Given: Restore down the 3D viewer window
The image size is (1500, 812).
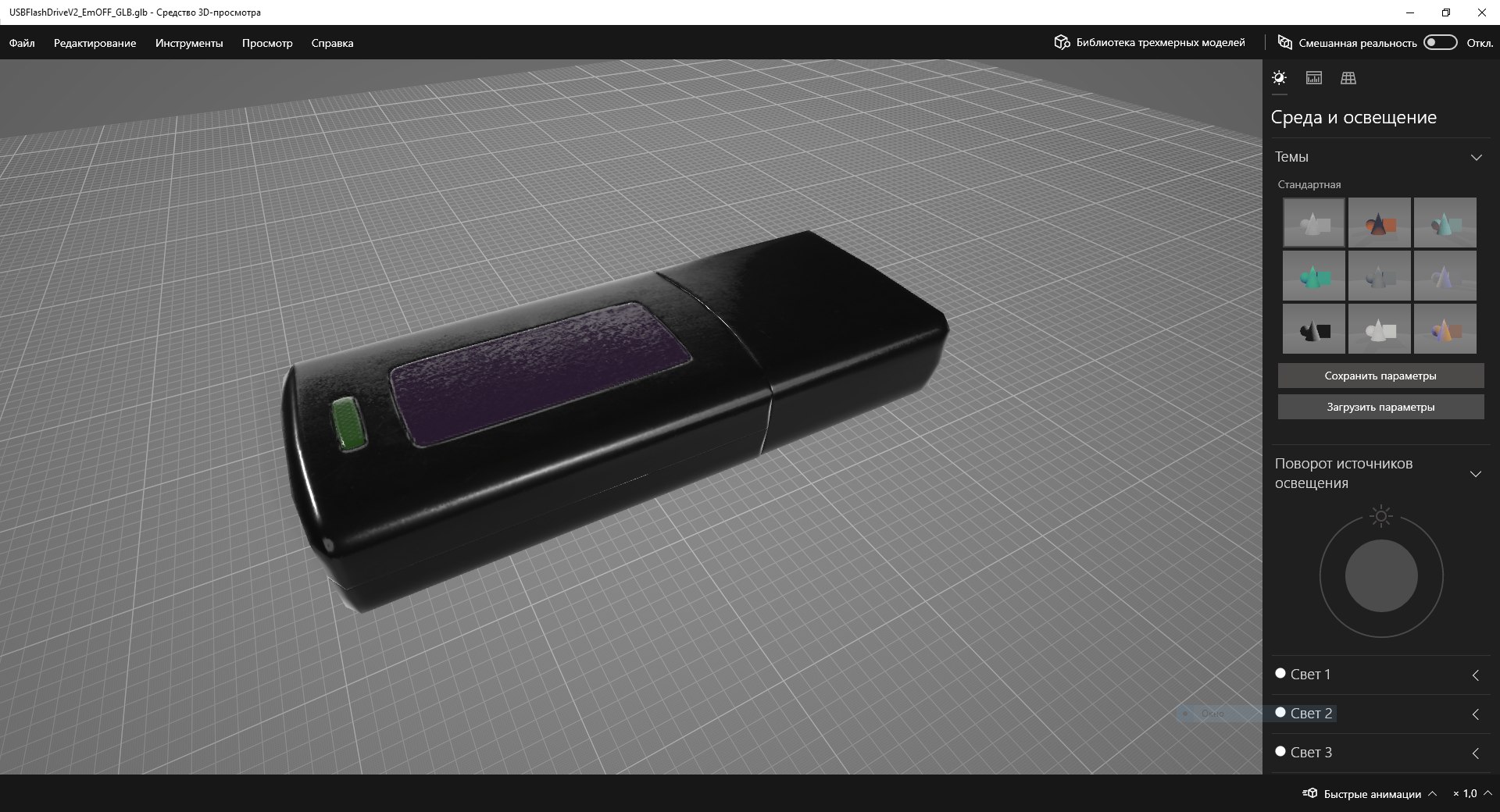Looking at the screenshot, I should pyautogui.click(x=1446, y=12).
